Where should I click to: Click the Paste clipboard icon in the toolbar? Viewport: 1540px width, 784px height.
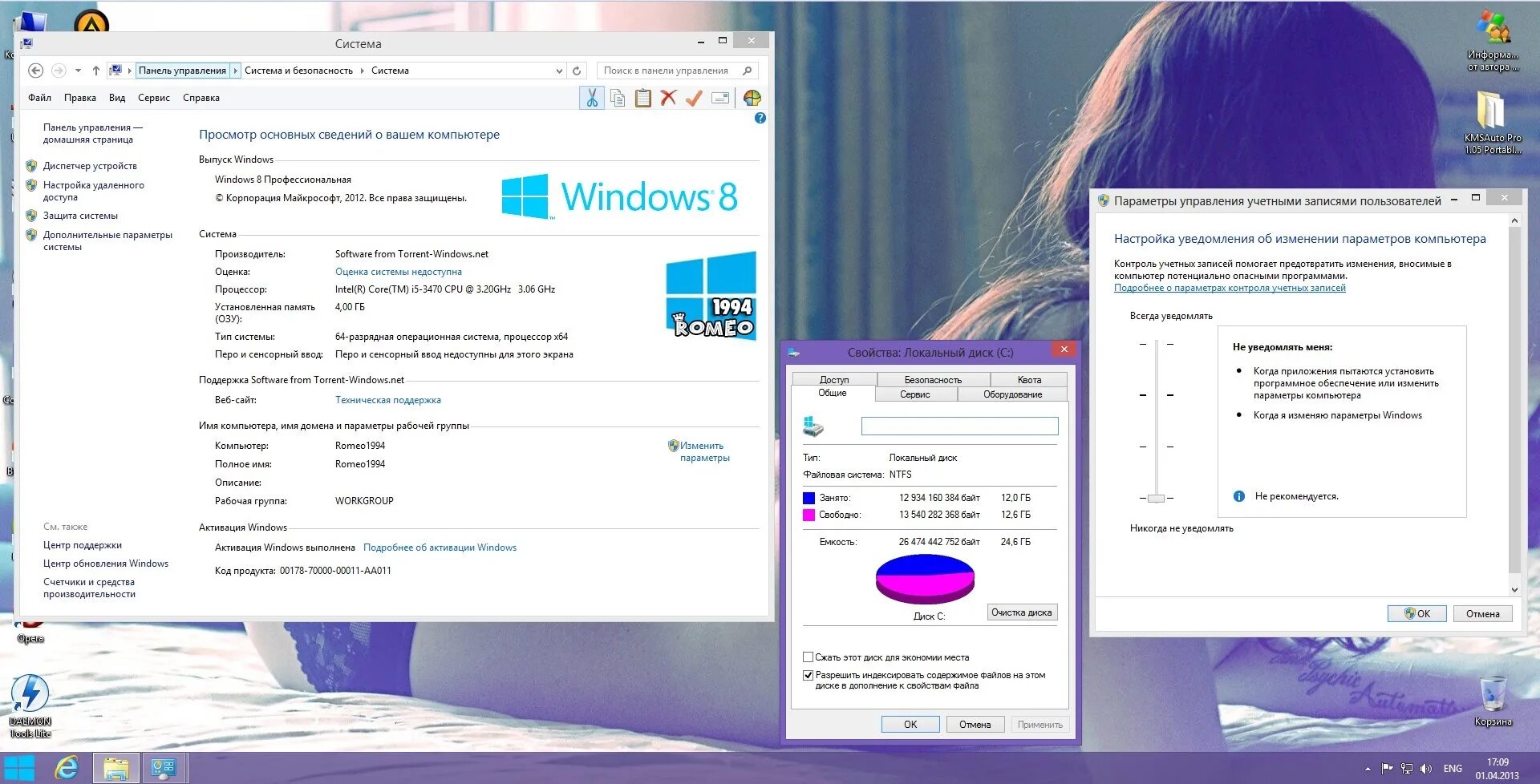pyautogui.click(x=643, y=98)
